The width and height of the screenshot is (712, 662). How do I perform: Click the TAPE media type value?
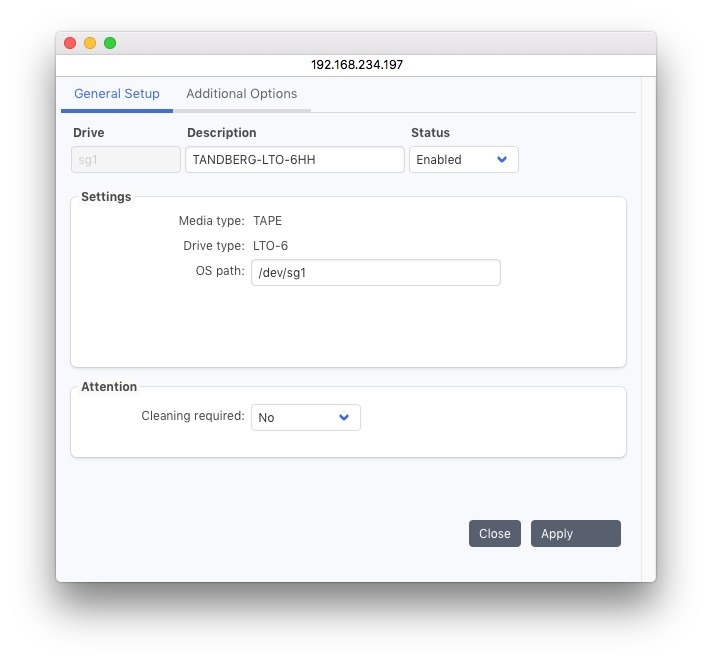click(267, 221)
